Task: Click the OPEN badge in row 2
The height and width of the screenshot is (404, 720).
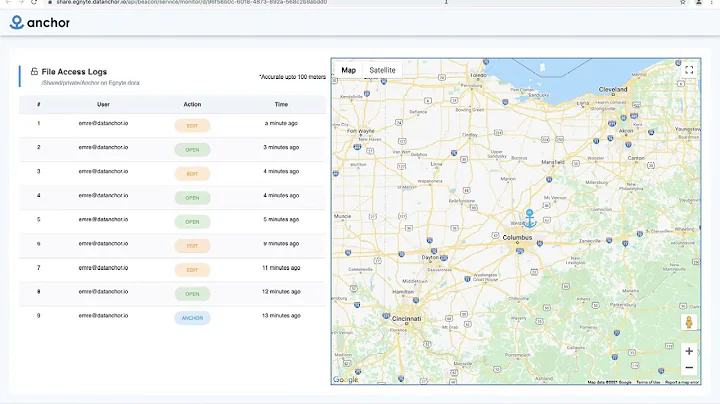Action: 192,150
